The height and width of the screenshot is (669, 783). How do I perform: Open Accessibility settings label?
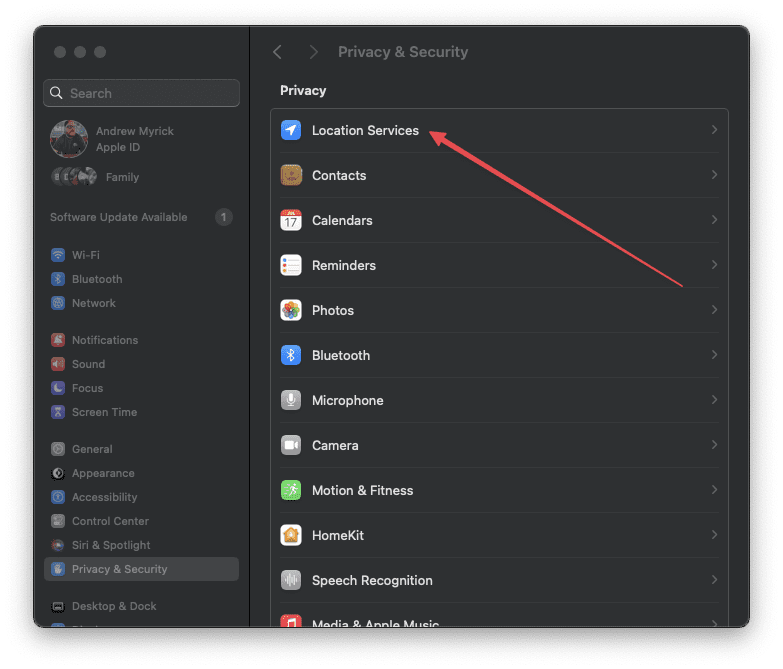tap(104, 497)
